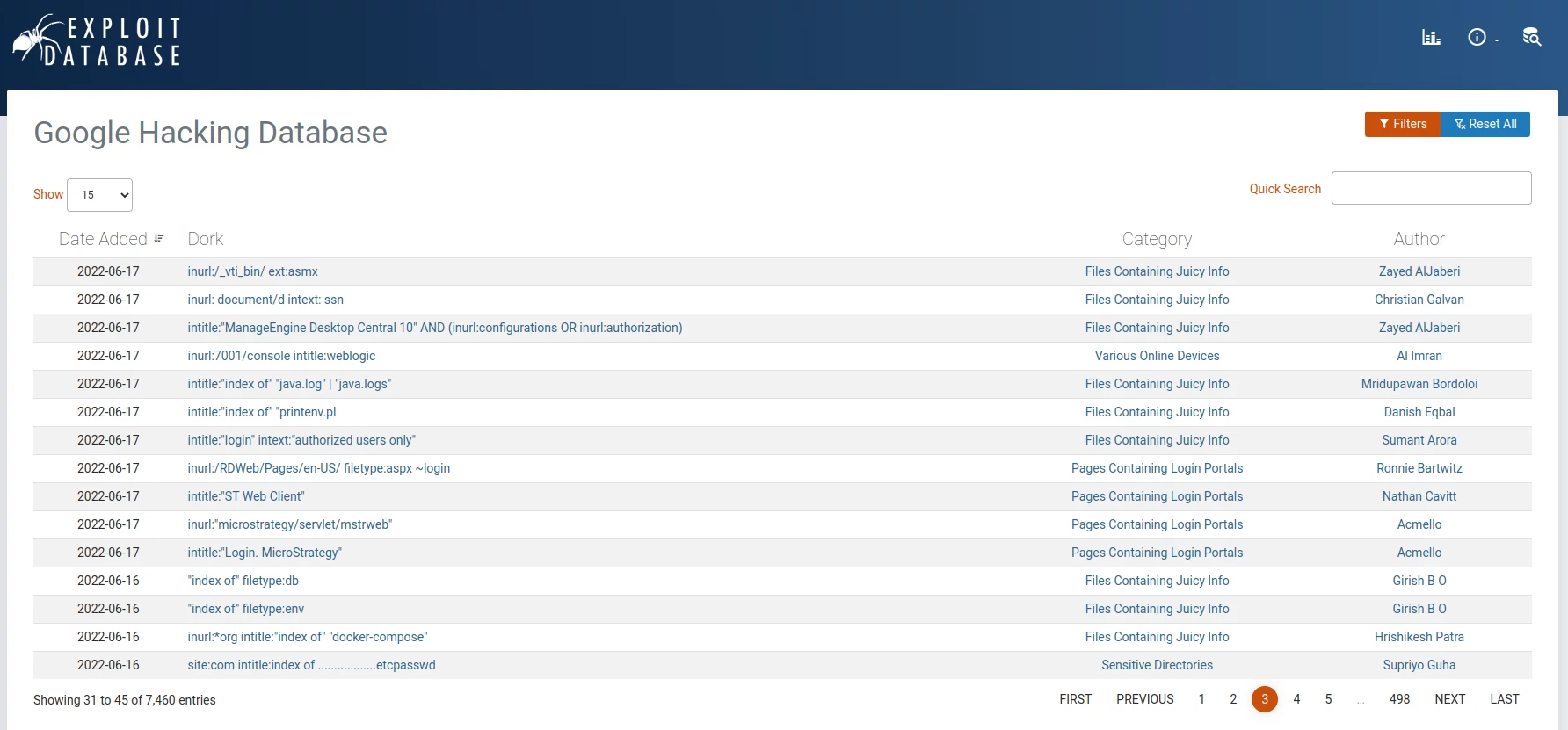Sort by the Author column header
Screen dimensions: 1568x730
tap(1419, 239)
